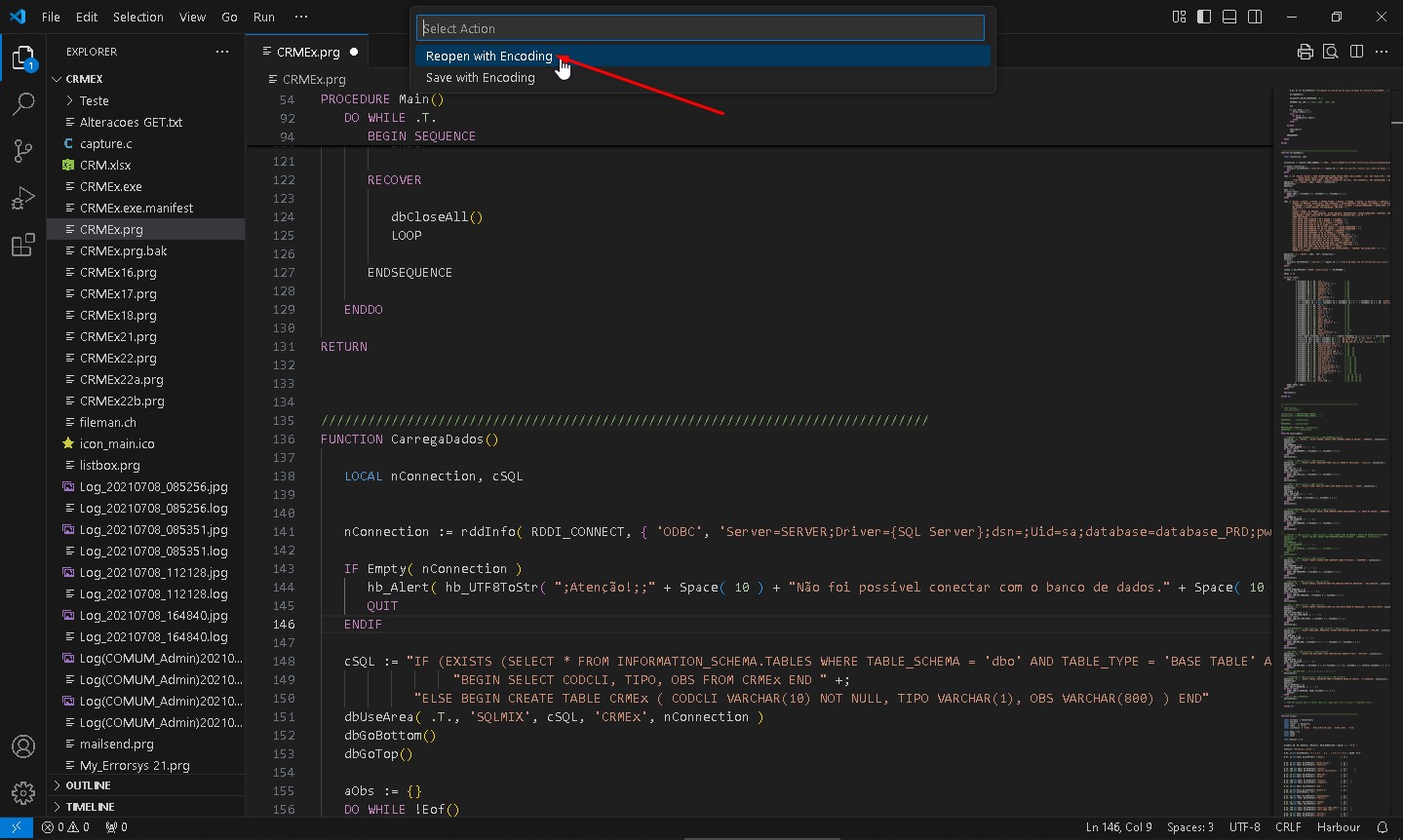The height and width of the screenshot is (840, 1403).
Task: Toggle the bottom panel layout button
Action: [x=1229, y=17]
